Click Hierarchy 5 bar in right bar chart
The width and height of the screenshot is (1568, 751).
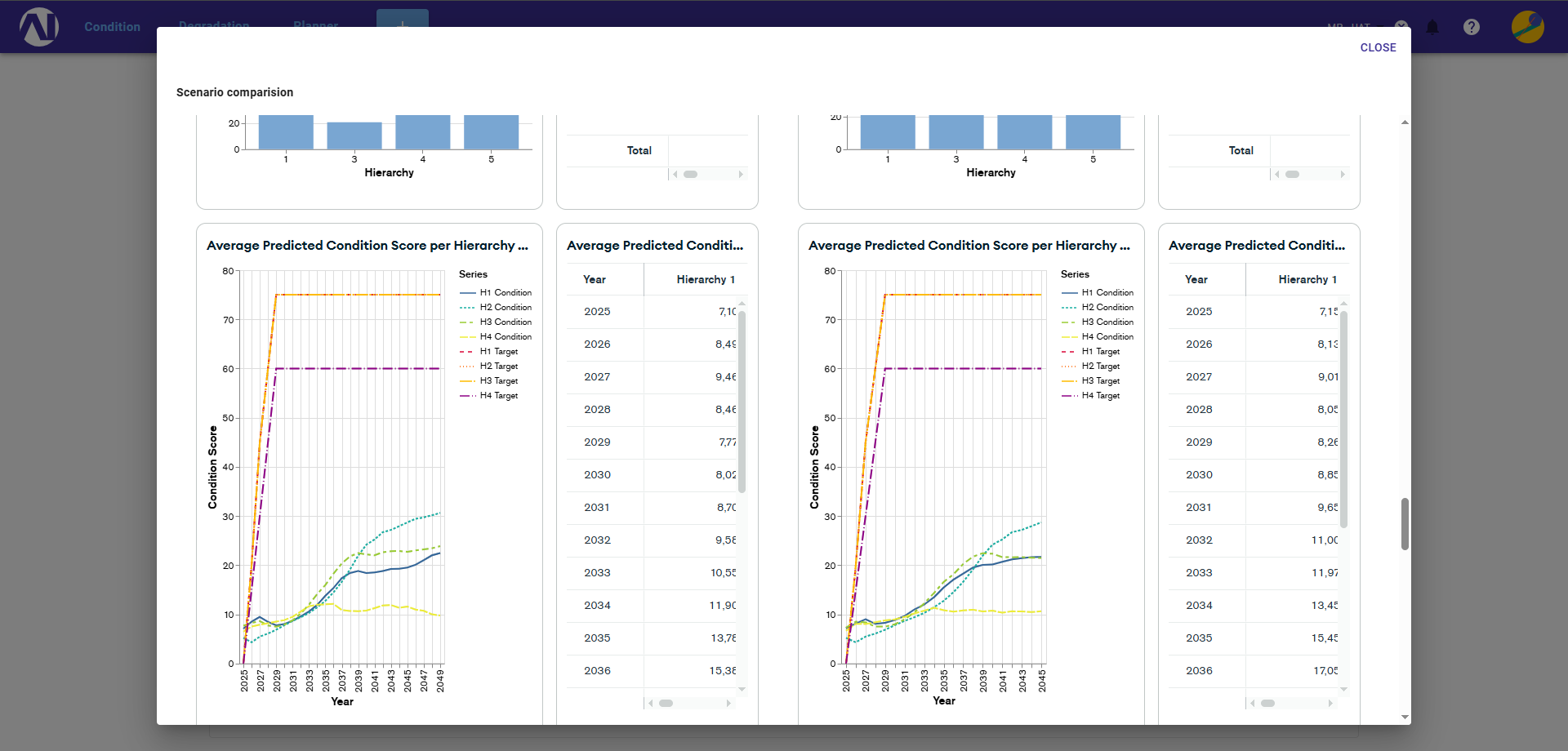[x=1093, y=132]
